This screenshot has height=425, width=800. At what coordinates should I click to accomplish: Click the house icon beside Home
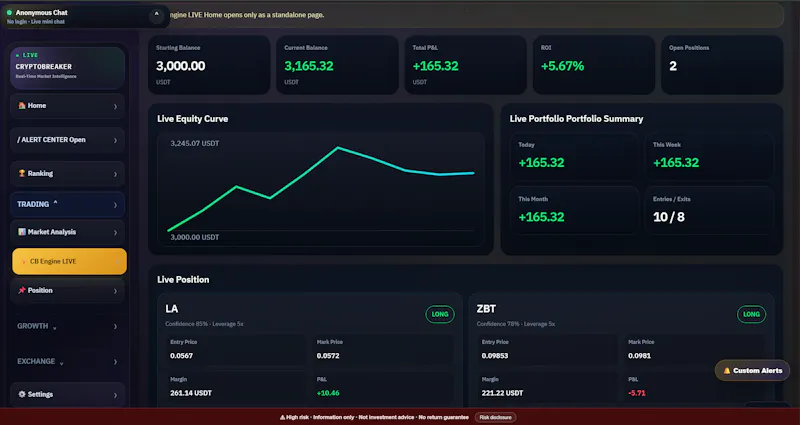coord(22,106)
